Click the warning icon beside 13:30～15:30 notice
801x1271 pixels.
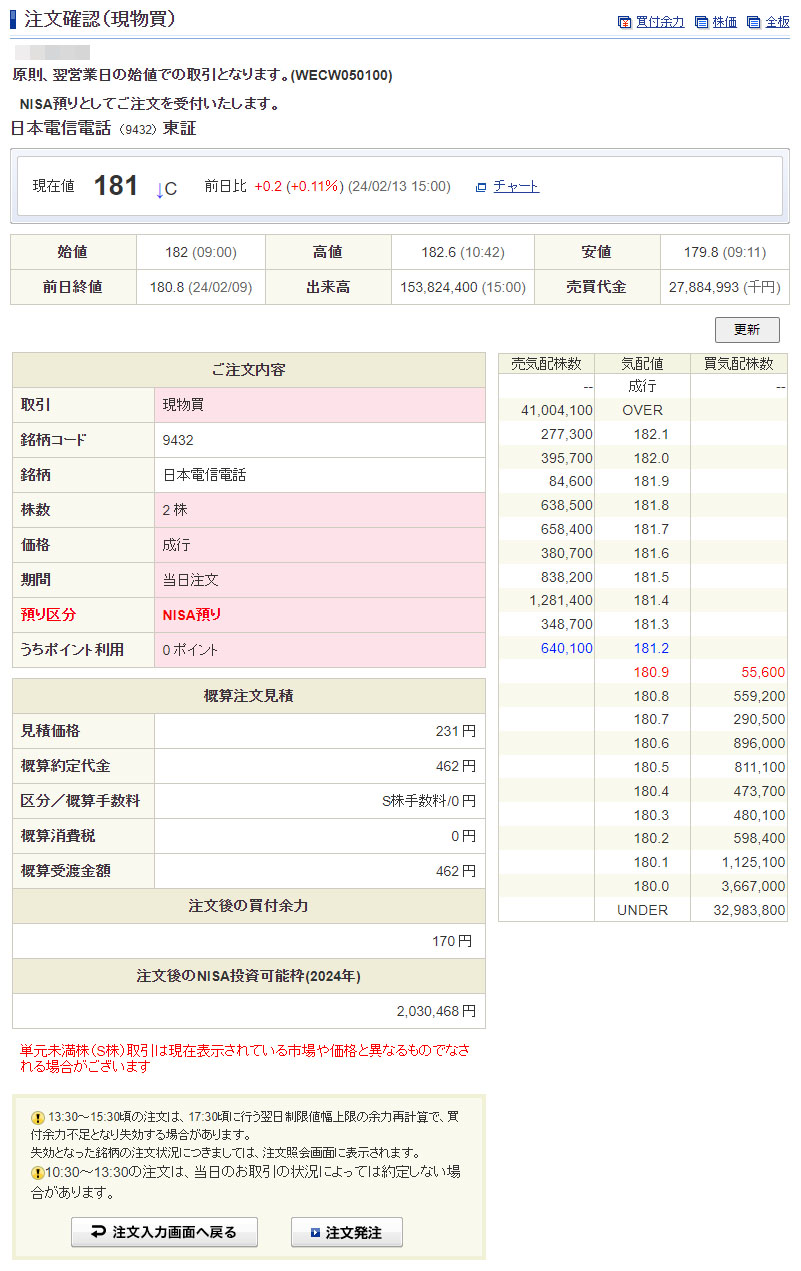coord(38,1117)
